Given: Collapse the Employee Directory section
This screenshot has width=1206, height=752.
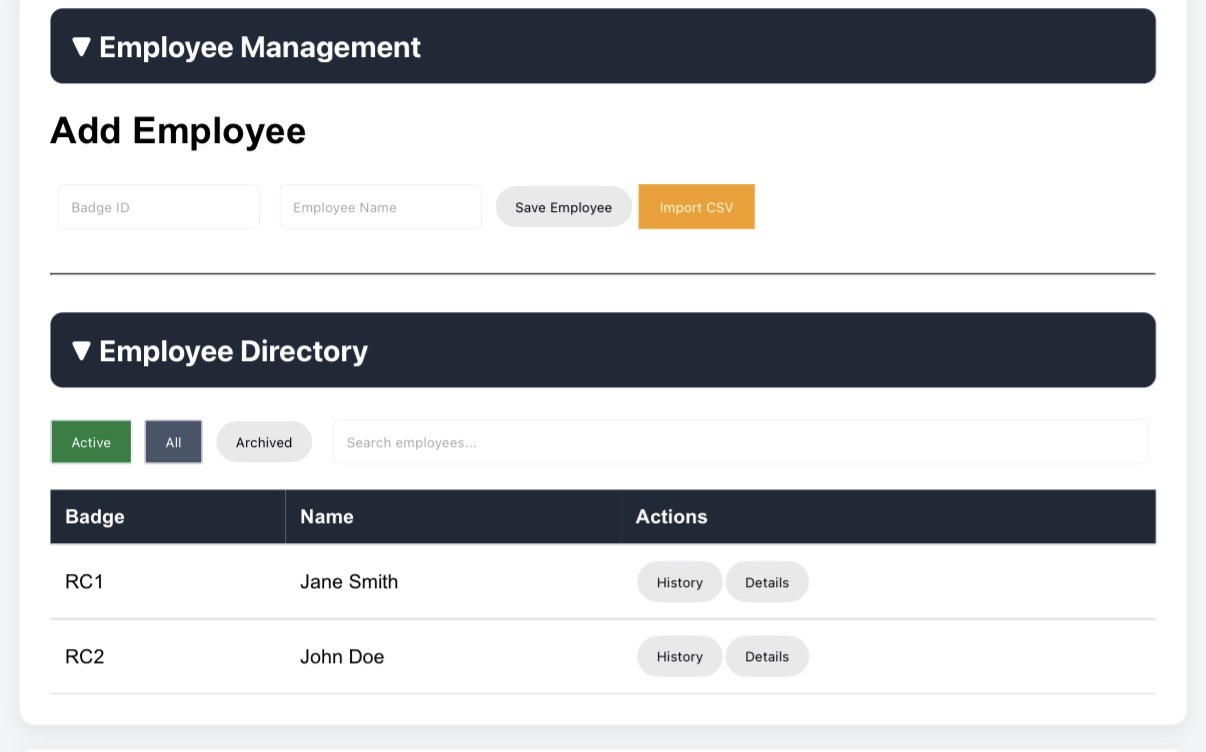Looking at the screenshot, I should point(603,350).
